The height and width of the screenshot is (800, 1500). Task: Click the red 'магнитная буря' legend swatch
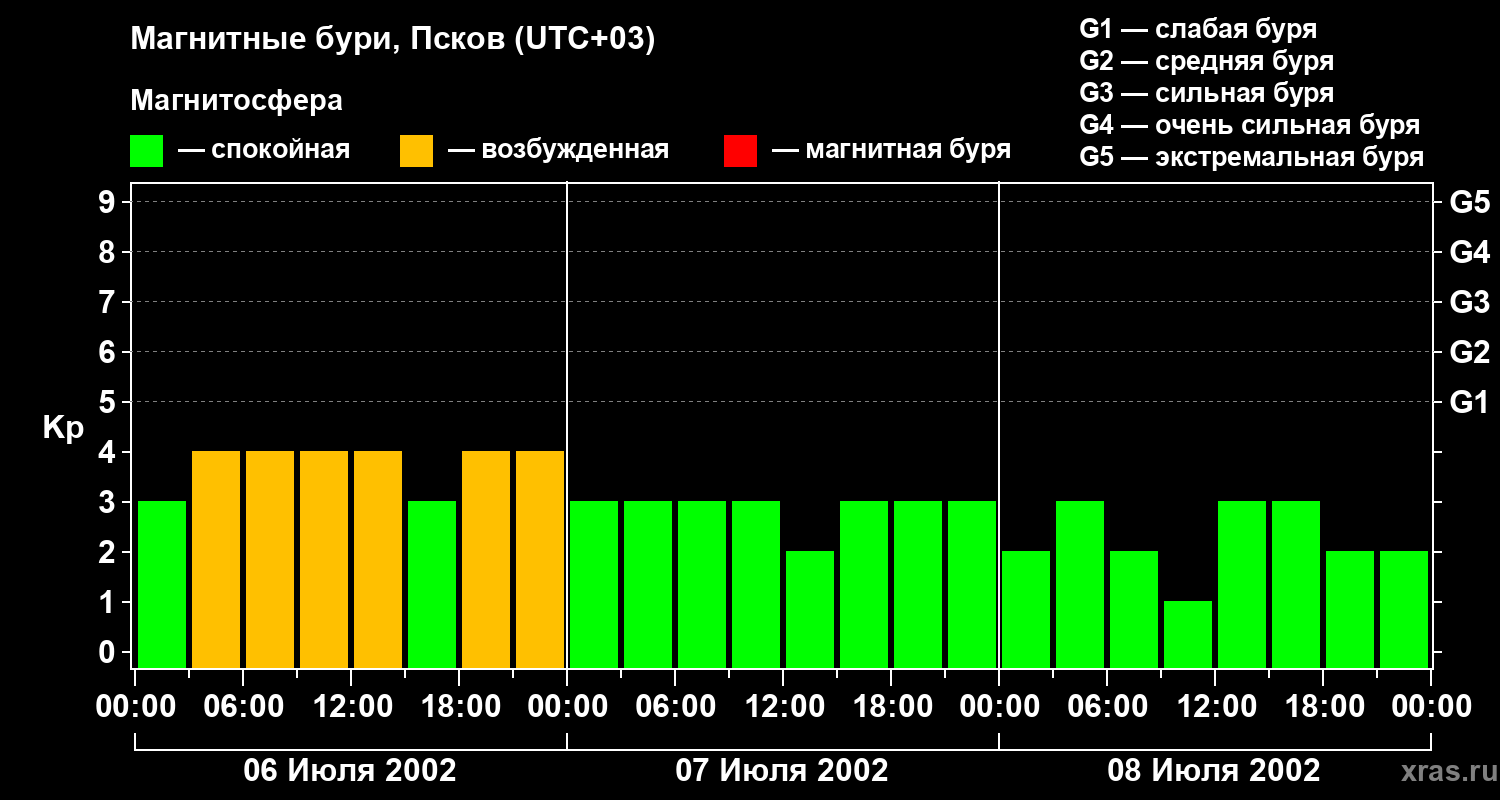[740, 151]
